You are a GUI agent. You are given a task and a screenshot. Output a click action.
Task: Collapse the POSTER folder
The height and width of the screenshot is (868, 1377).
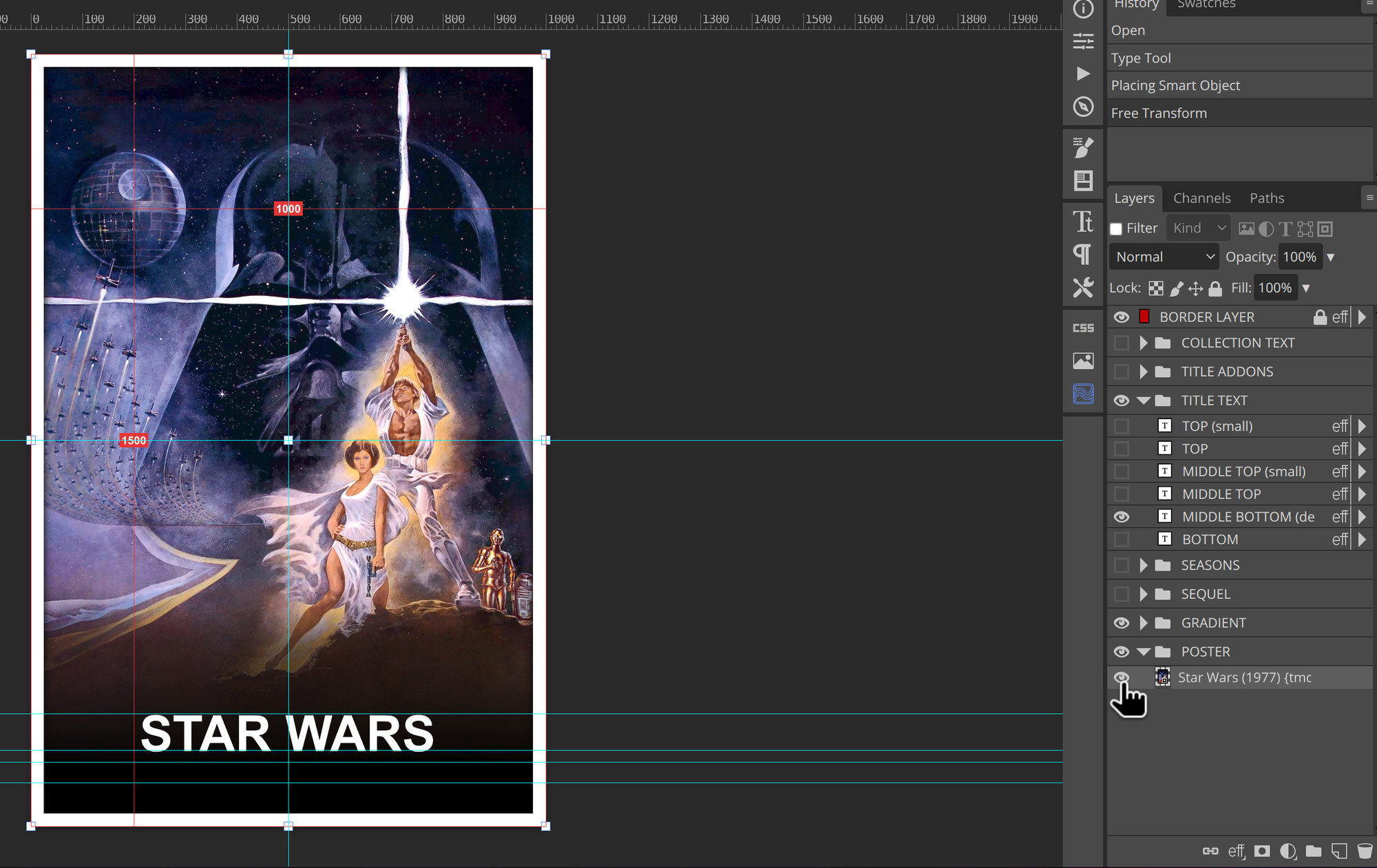click(1144, 652)
